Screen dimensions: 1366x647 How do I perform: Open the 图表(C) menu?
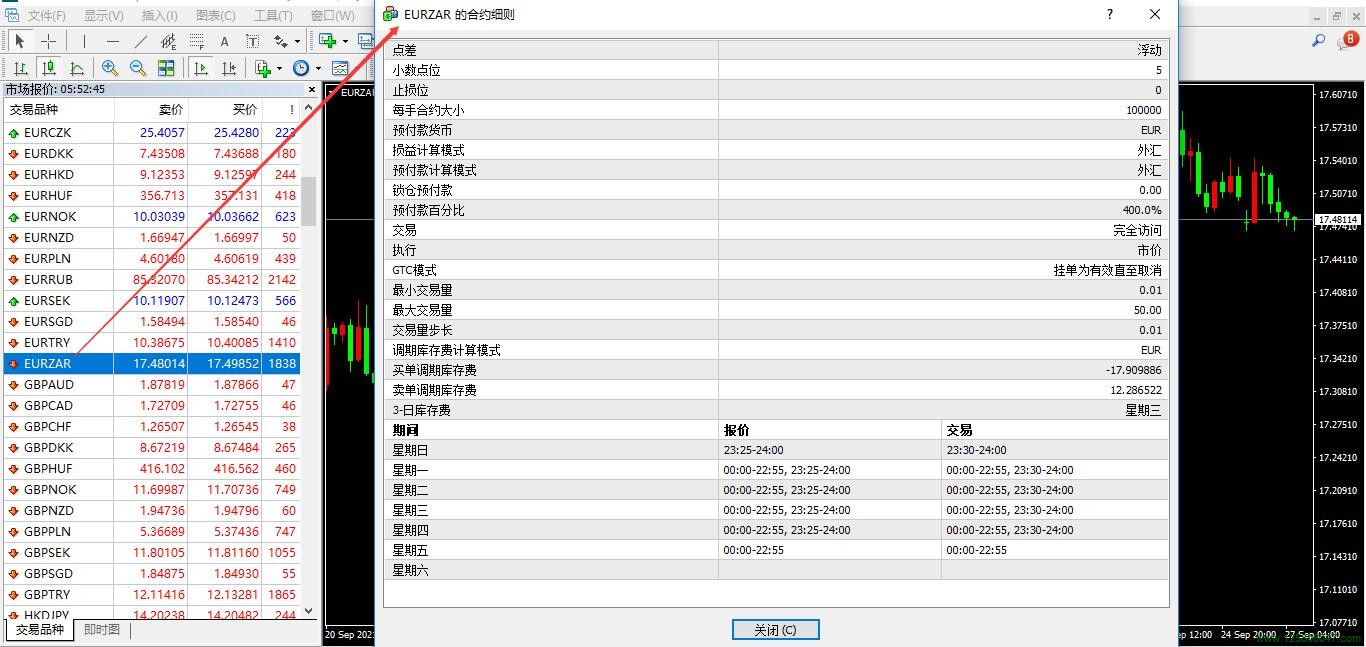click(x=216, y=16)
